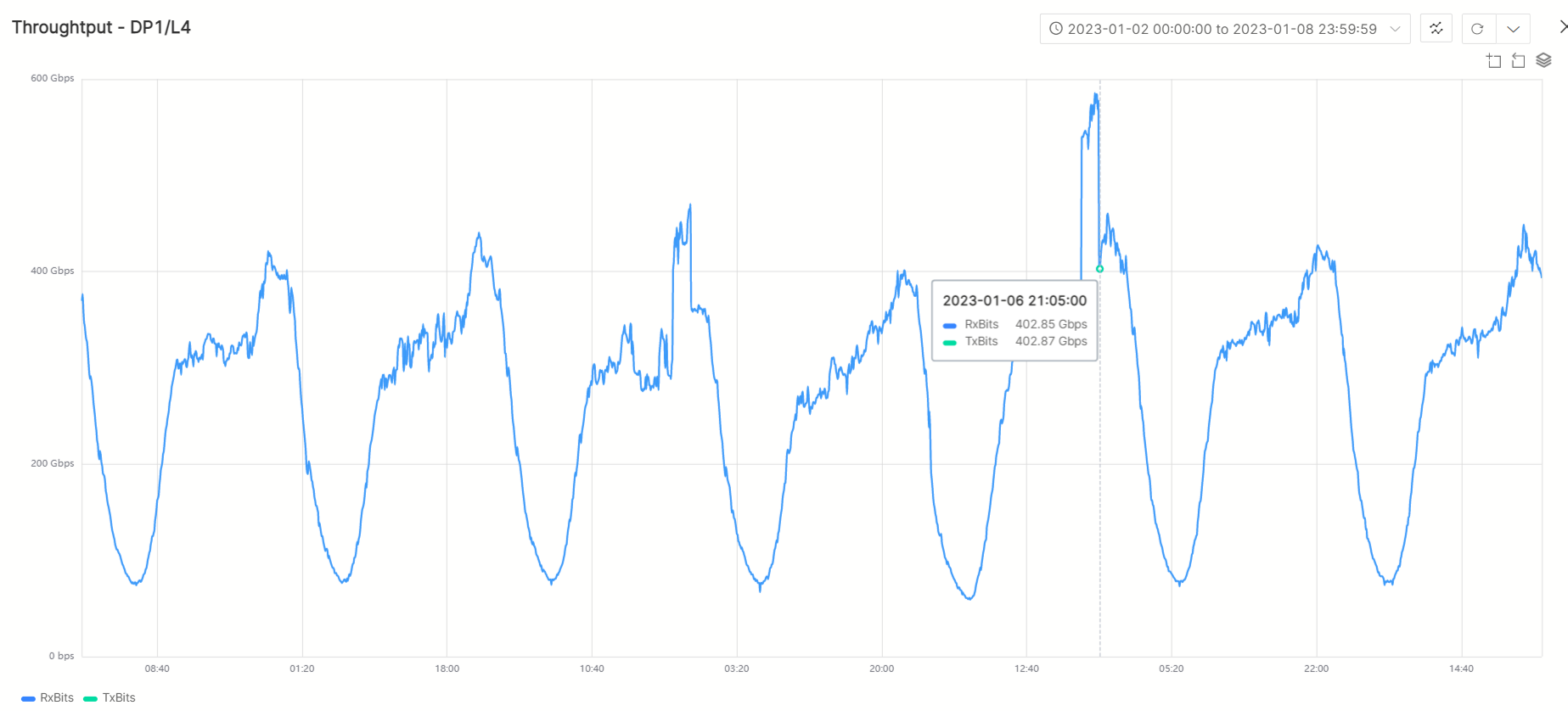Click the highlighted data point marker on the chart
Image resolution: width=1568 pixels, height=711 pixels.
(x=1099, y=269)
